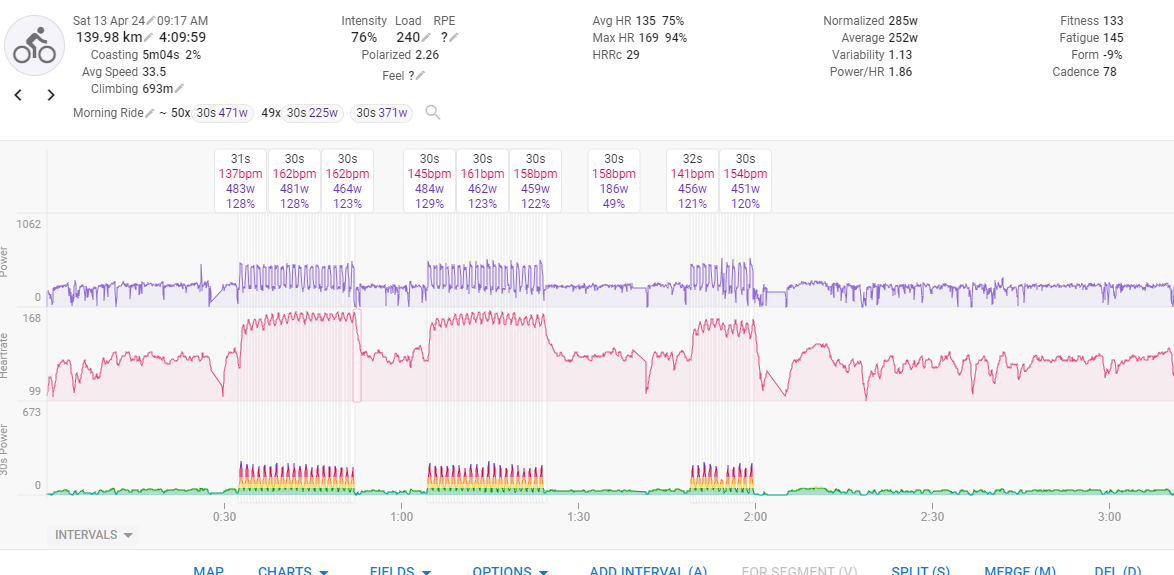The height and width of the screenshot is (575, 1174).
Task: Edit the Climbing 693m pencil icon
Action: [180, 89]
